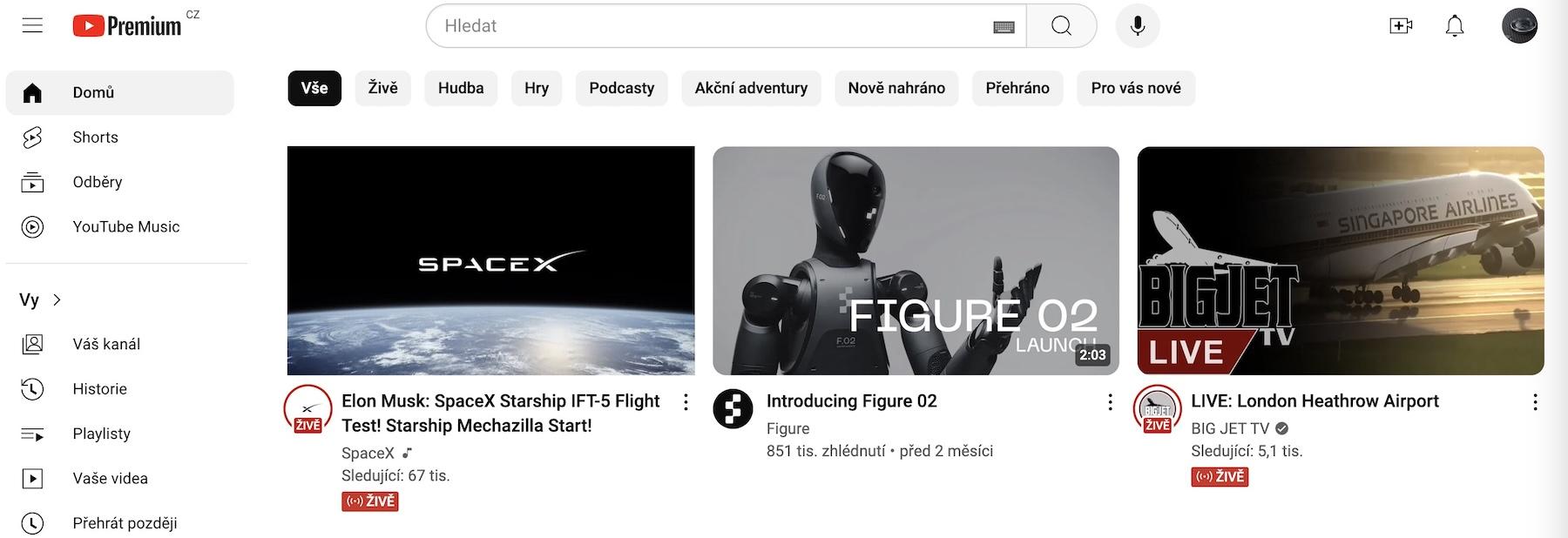Click the Odběry subscriptions icon
The width and height of the screenshot is (1568, 538).
[32, 182]
